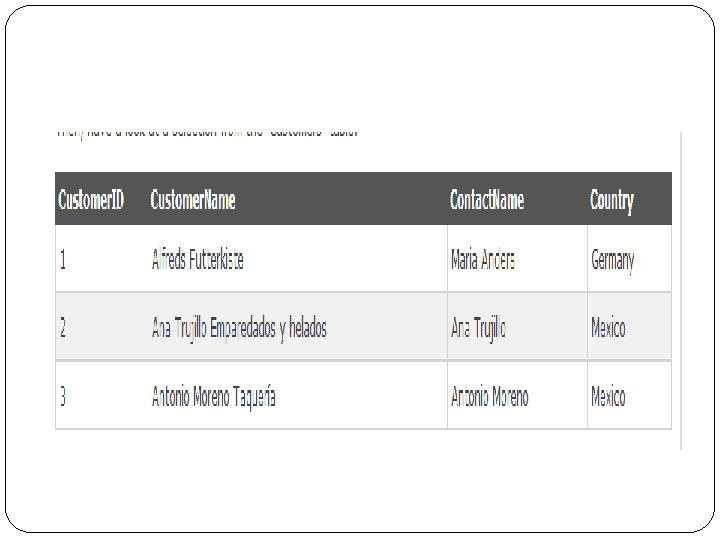This screenshot has height=540, width=720.
Task: Select the Maria Anders contact cell
Action: tap(483, 259)
